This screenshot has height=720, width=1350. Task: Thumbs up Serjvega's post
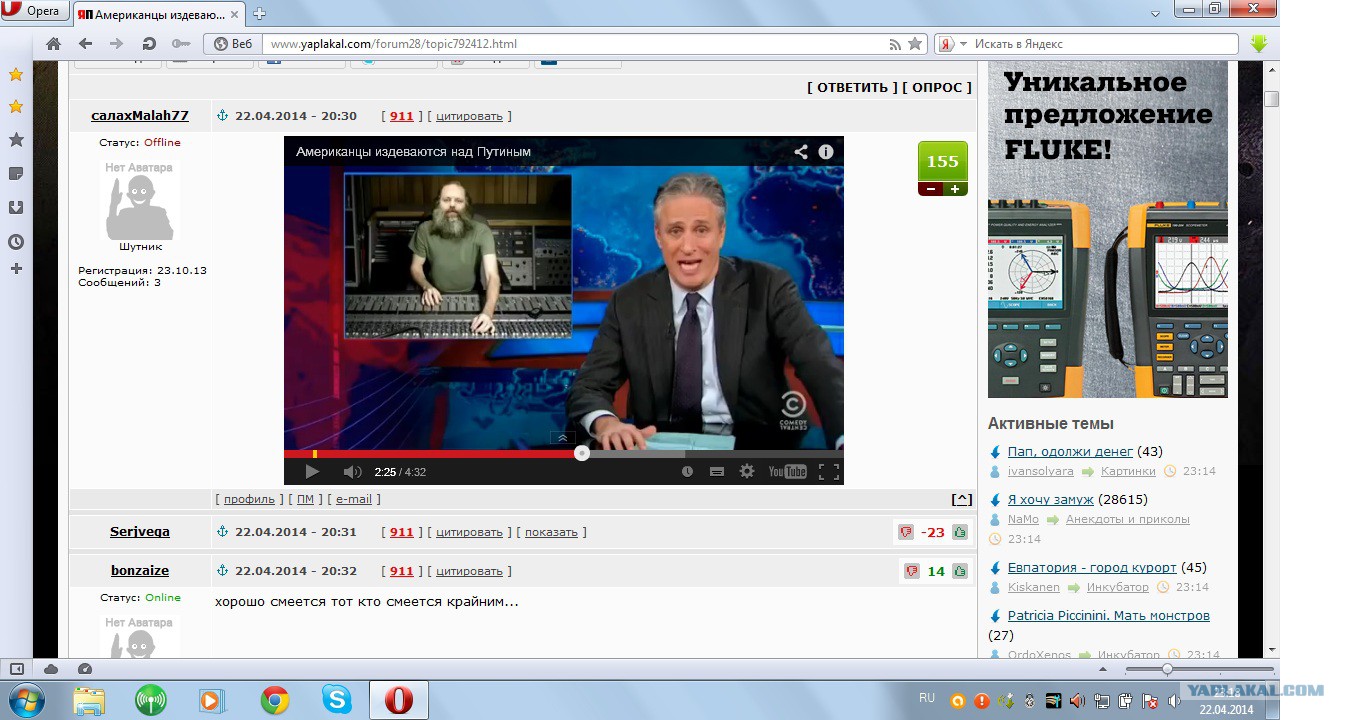click(960, 532)
